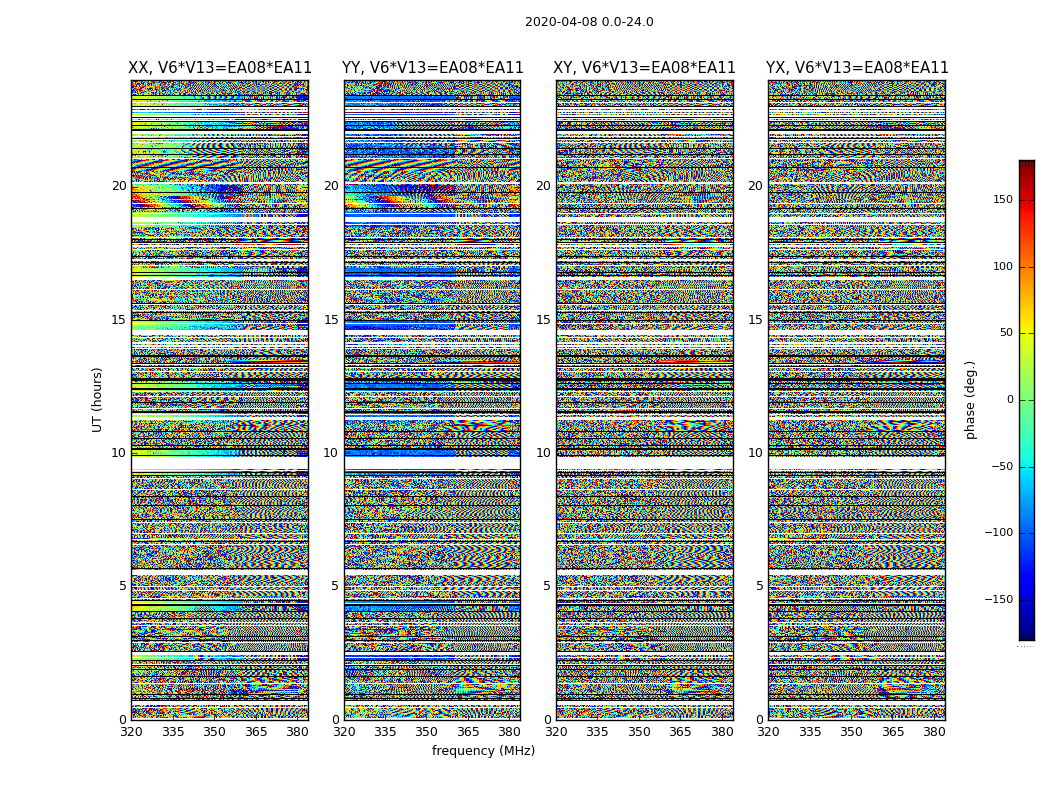
Task: Select the "YX, V6*V13=EA08*EA11" panel title
Action: (857, 68)
